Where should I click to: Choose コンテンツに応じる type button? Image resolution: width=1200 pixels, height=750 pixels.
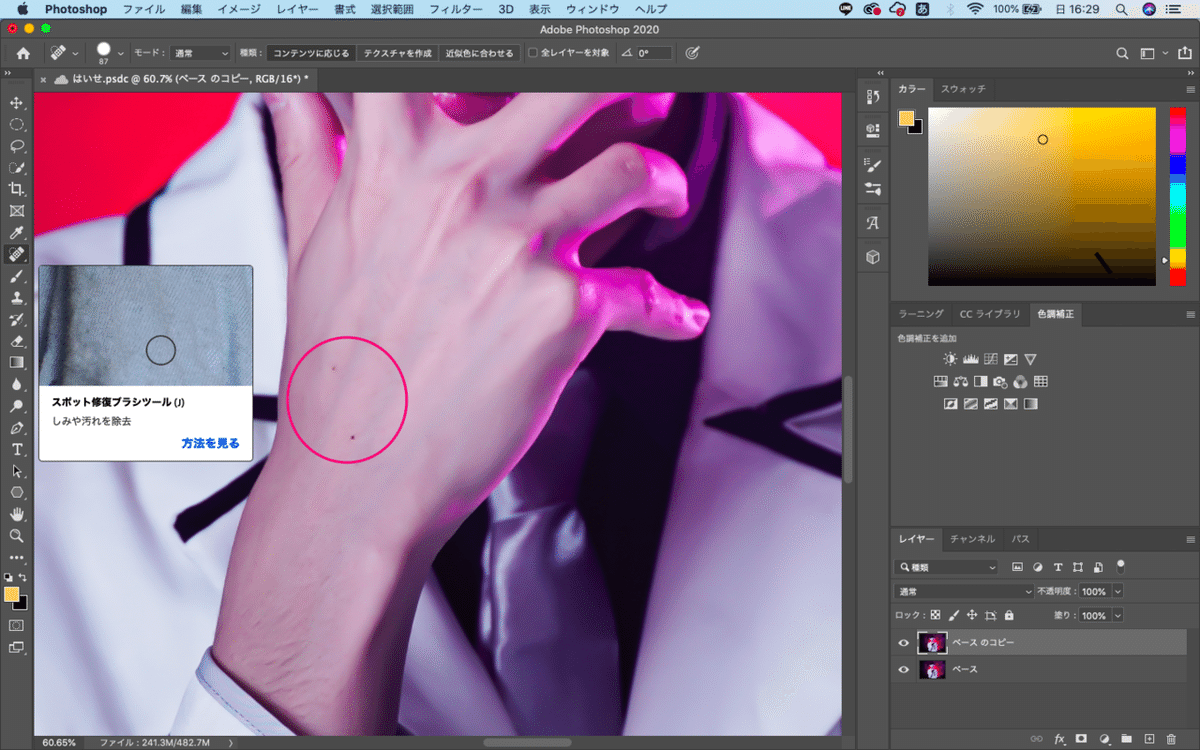click(311, 53)
